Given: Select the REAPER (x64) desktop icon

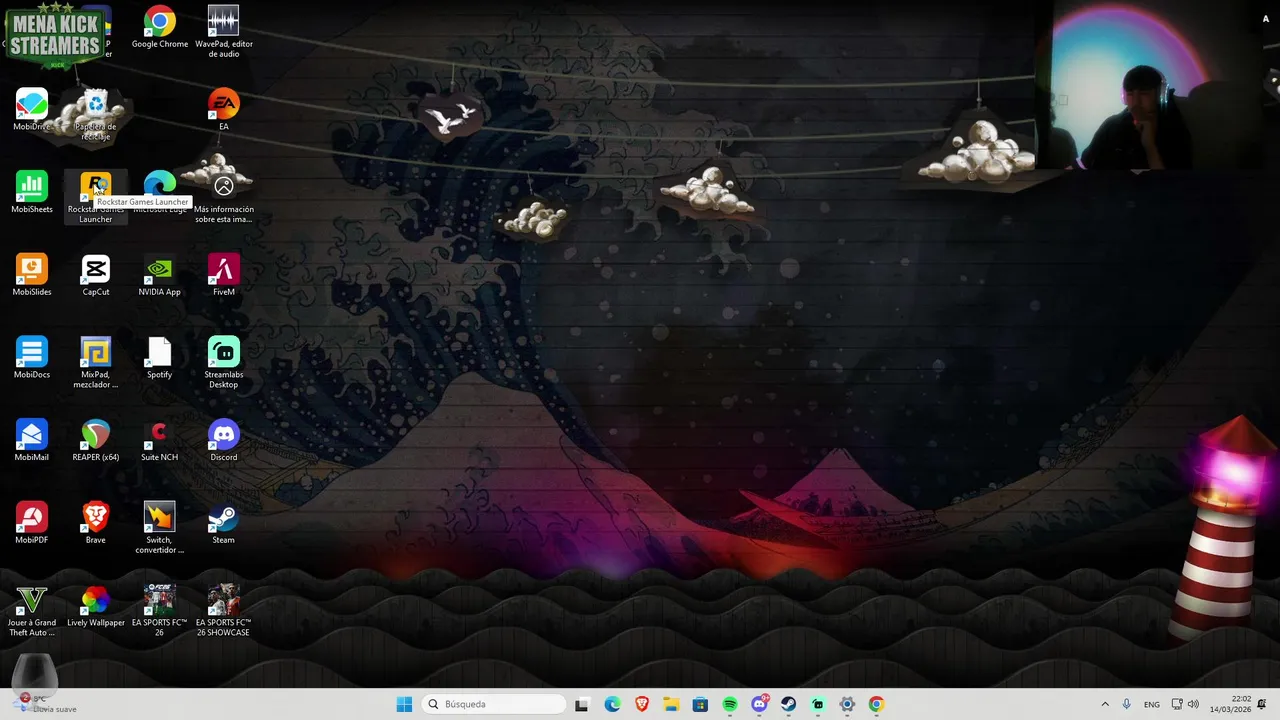Looking at the screenshot, I should coord(96,440).
